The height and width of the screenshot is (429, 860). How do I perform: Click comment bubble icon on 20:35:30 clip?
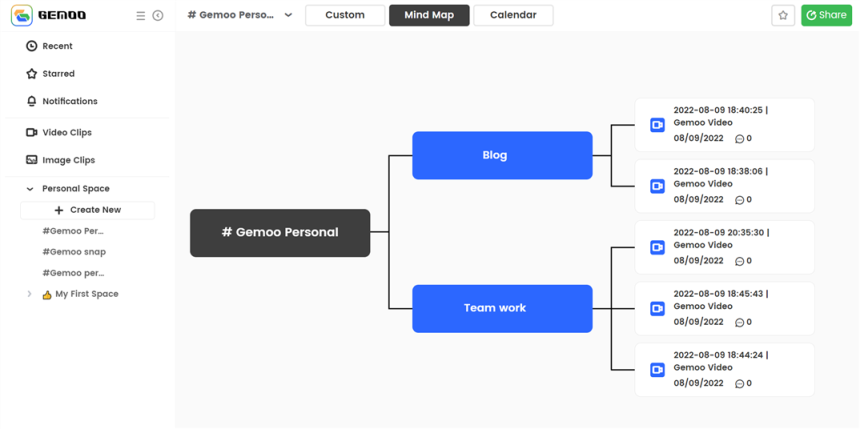(739, 261)
